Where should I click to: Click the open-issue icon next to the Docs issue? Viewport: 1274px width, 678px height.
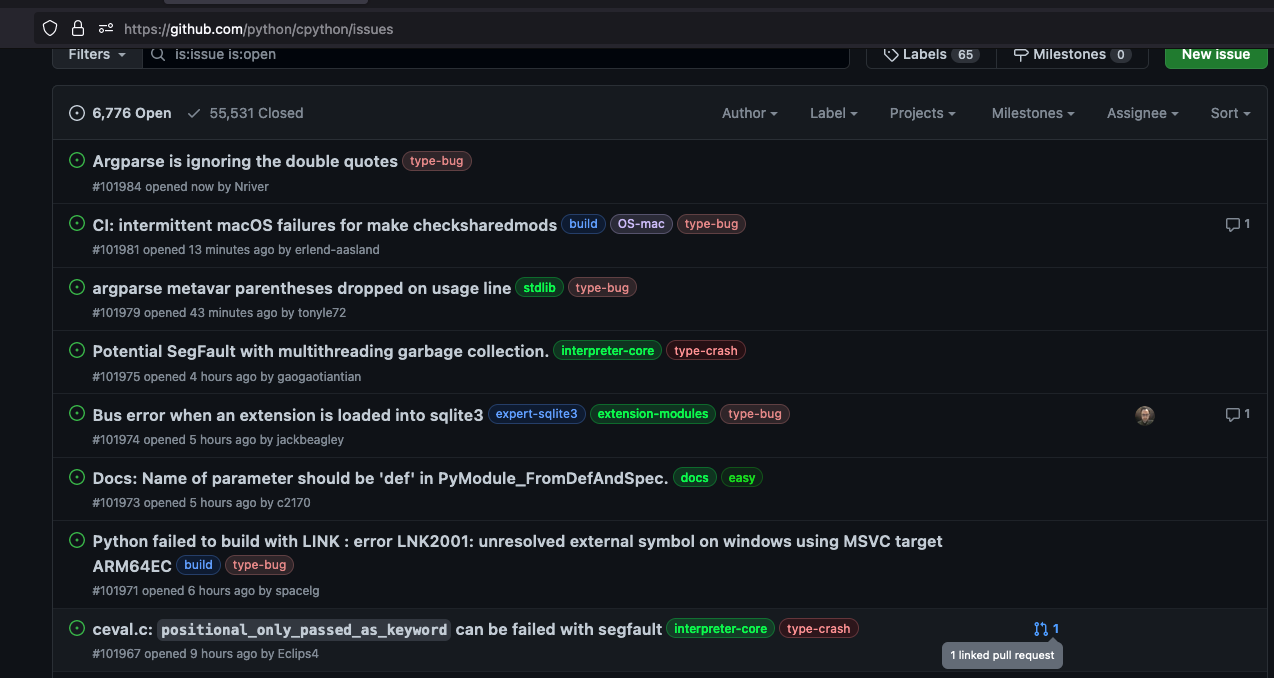point(77,477)
